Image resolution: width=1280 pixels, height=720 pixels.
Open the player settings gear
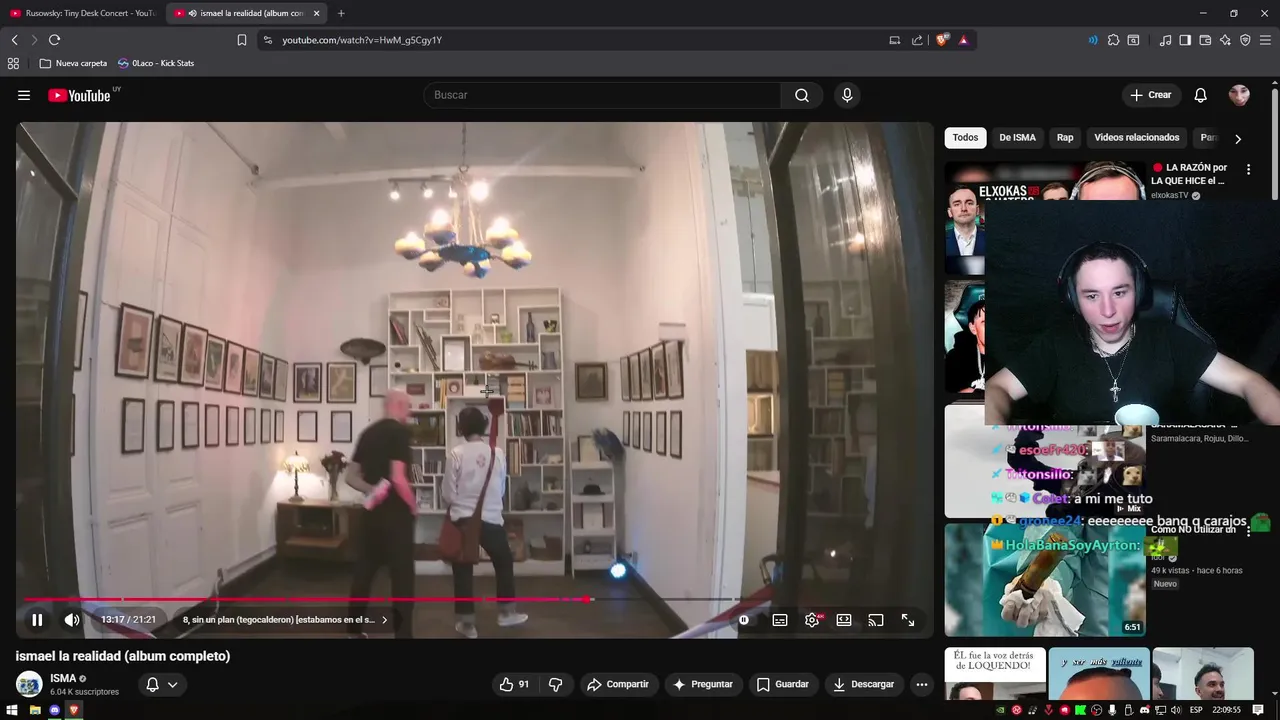(812, 620)
